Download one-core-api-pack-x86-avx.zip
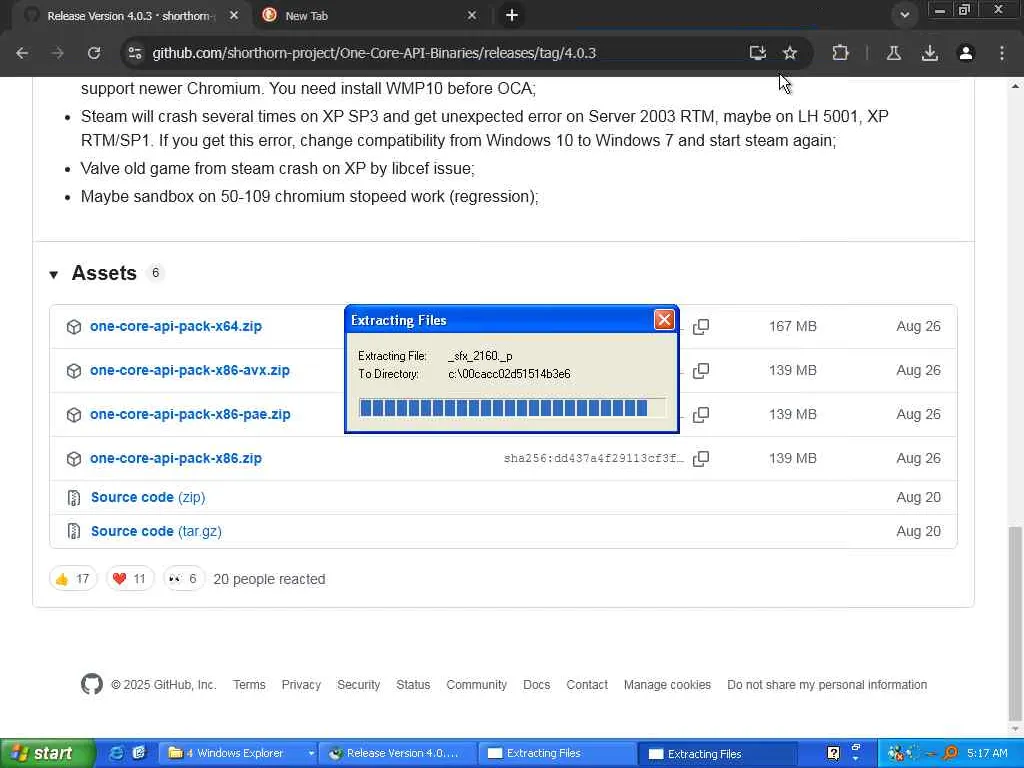1024x768 pixels. click(x=189, y=370)
